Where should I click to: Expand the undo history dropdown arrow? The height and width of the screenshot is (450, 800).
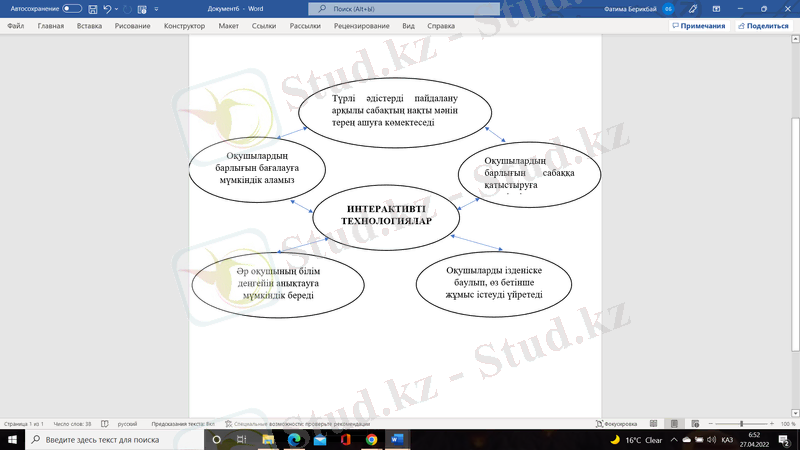coord(117,8)
